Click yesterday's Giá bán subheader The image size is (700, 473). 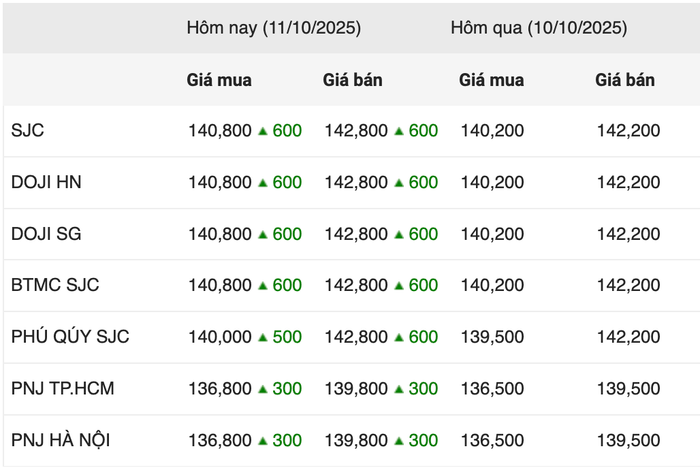pyautogui.click(x=625, y=79)
